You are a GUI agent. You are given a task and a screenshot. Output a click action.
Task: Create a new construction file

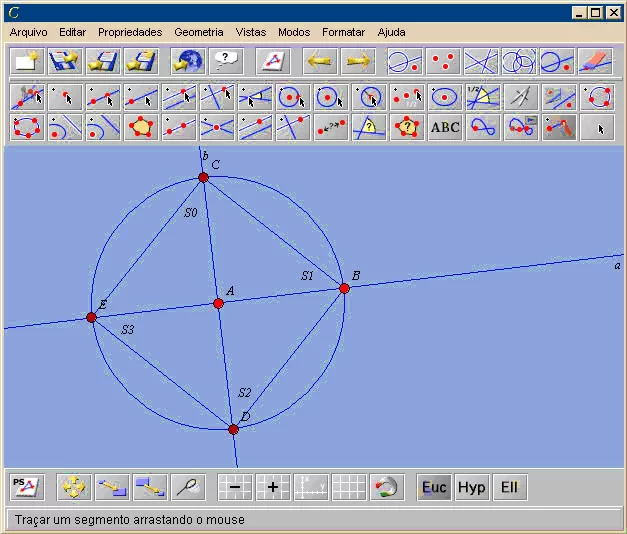tap(27, 61)
